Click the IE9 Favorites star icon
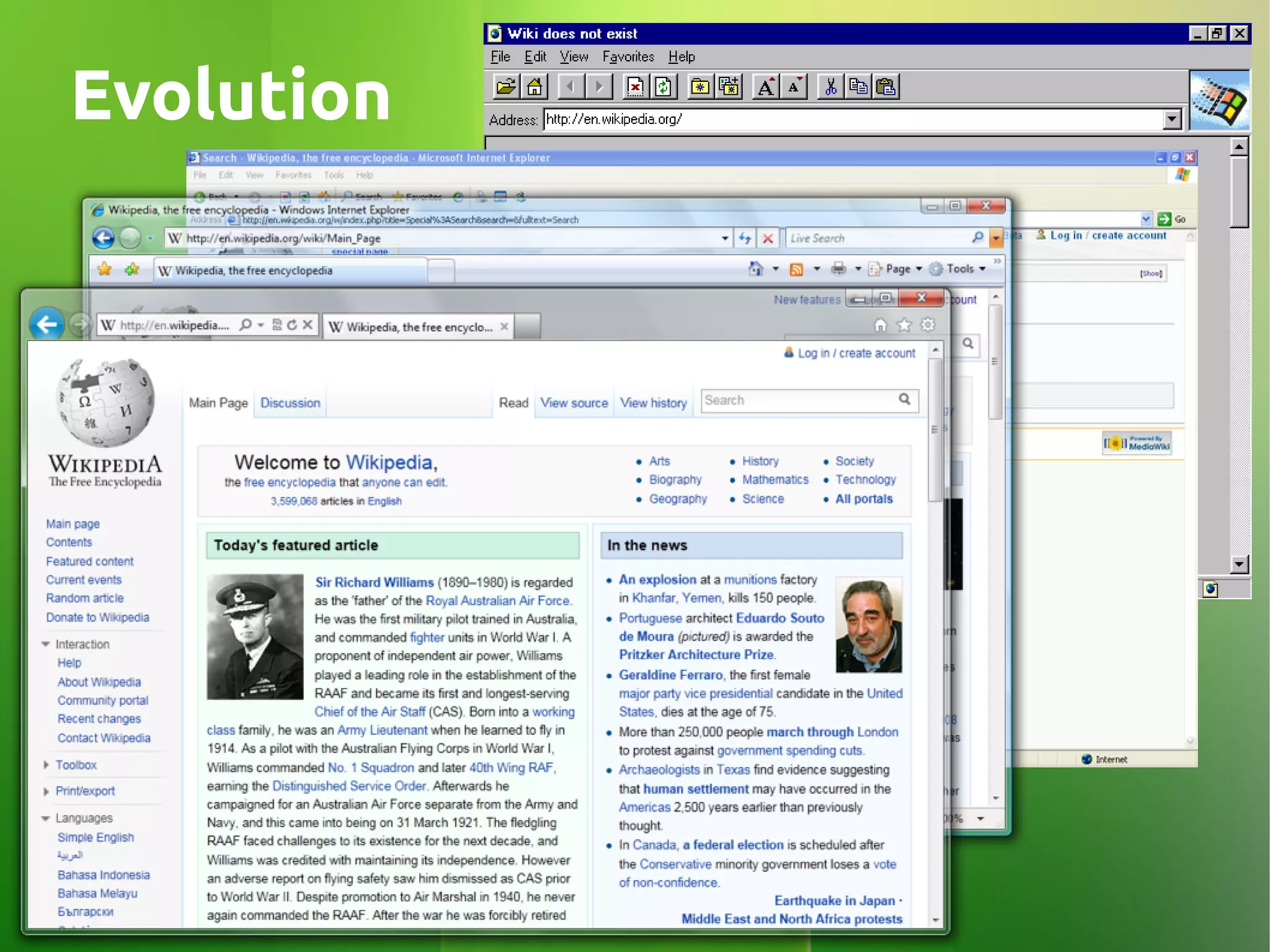Image resolution: width=1270 pixels, height=952 pixels. pos(904,325)
